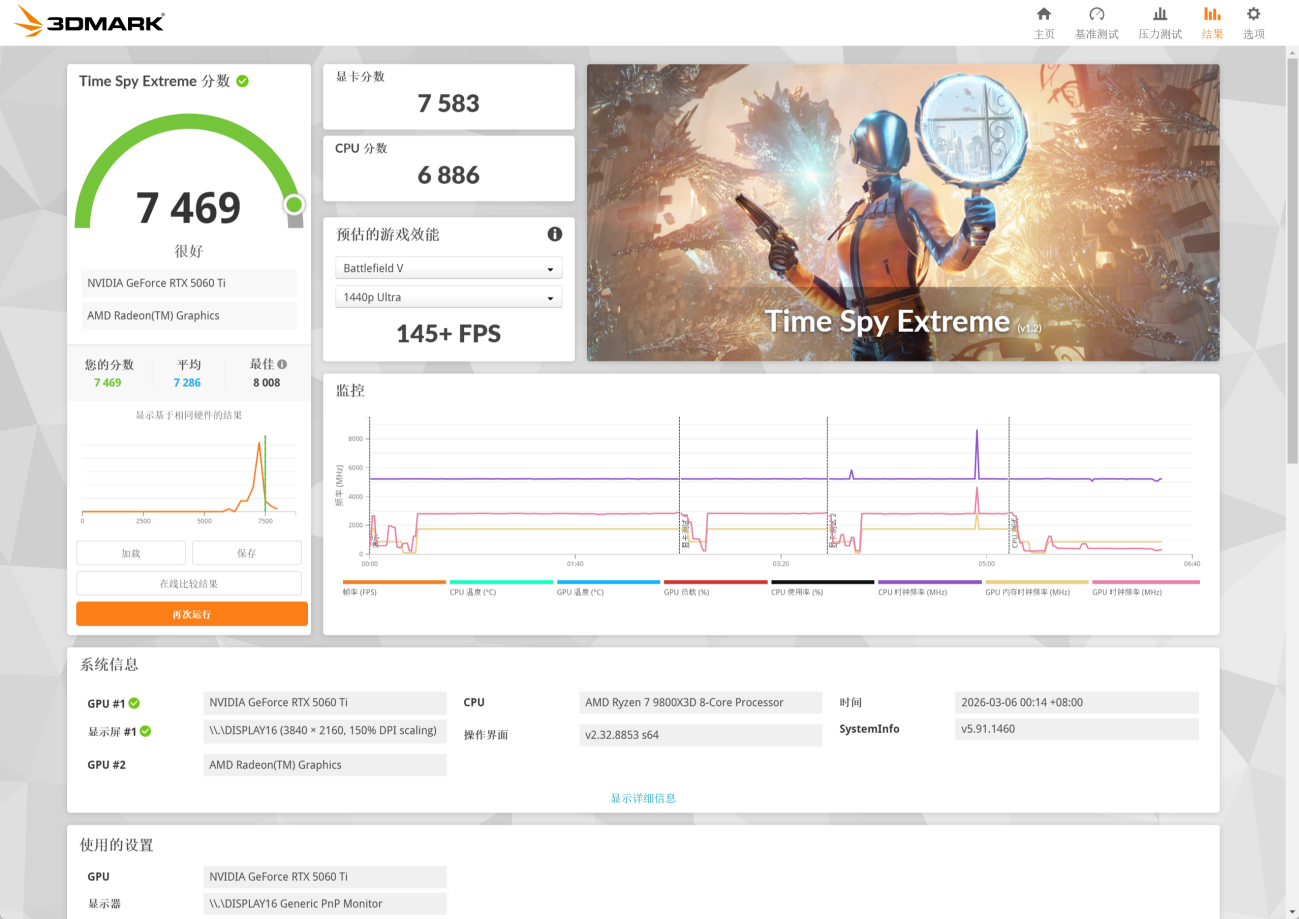This screenshot has height=919, width=1299.
Task: Click the Time Spy Extreme banner image
Action: point(902,212)
